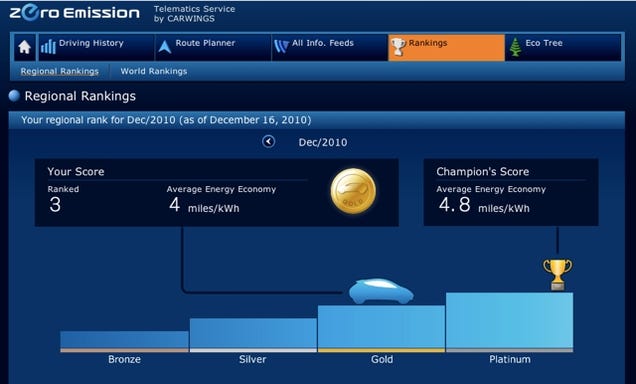Image resolution: width=636 pixels, height=384 pixels.
Task: Click "Average Energy Economy" label in Your Score
Action: pos(221,189)
